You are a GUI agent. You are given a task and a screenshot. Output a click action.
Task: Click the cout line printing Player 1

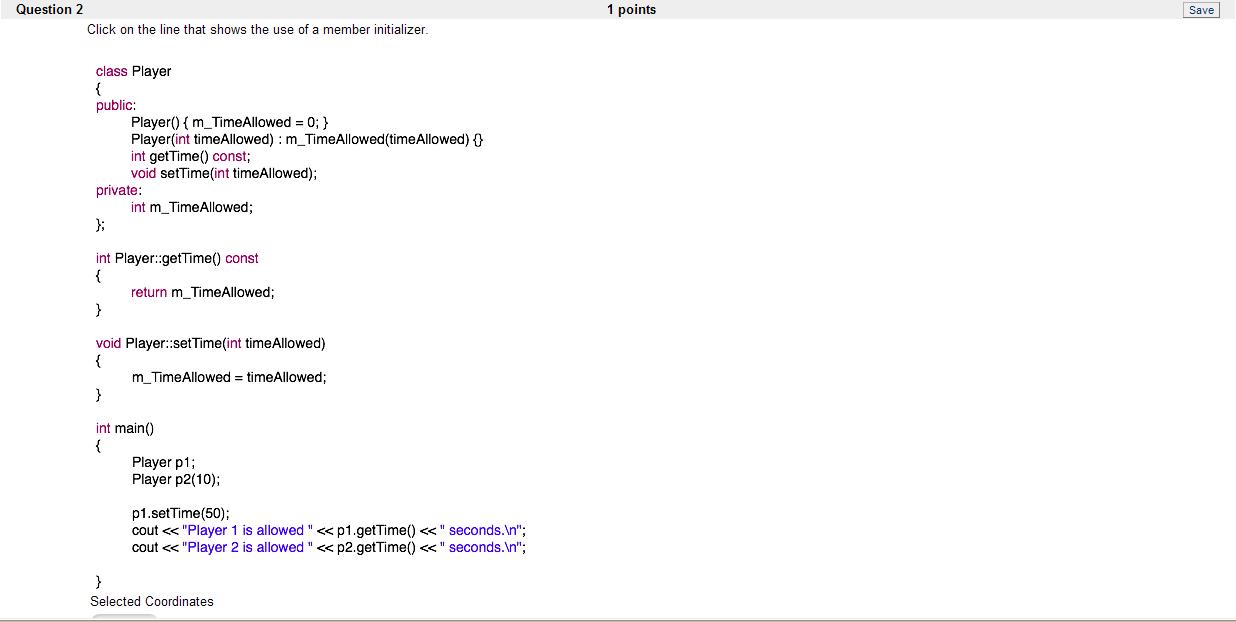(329, 530)
